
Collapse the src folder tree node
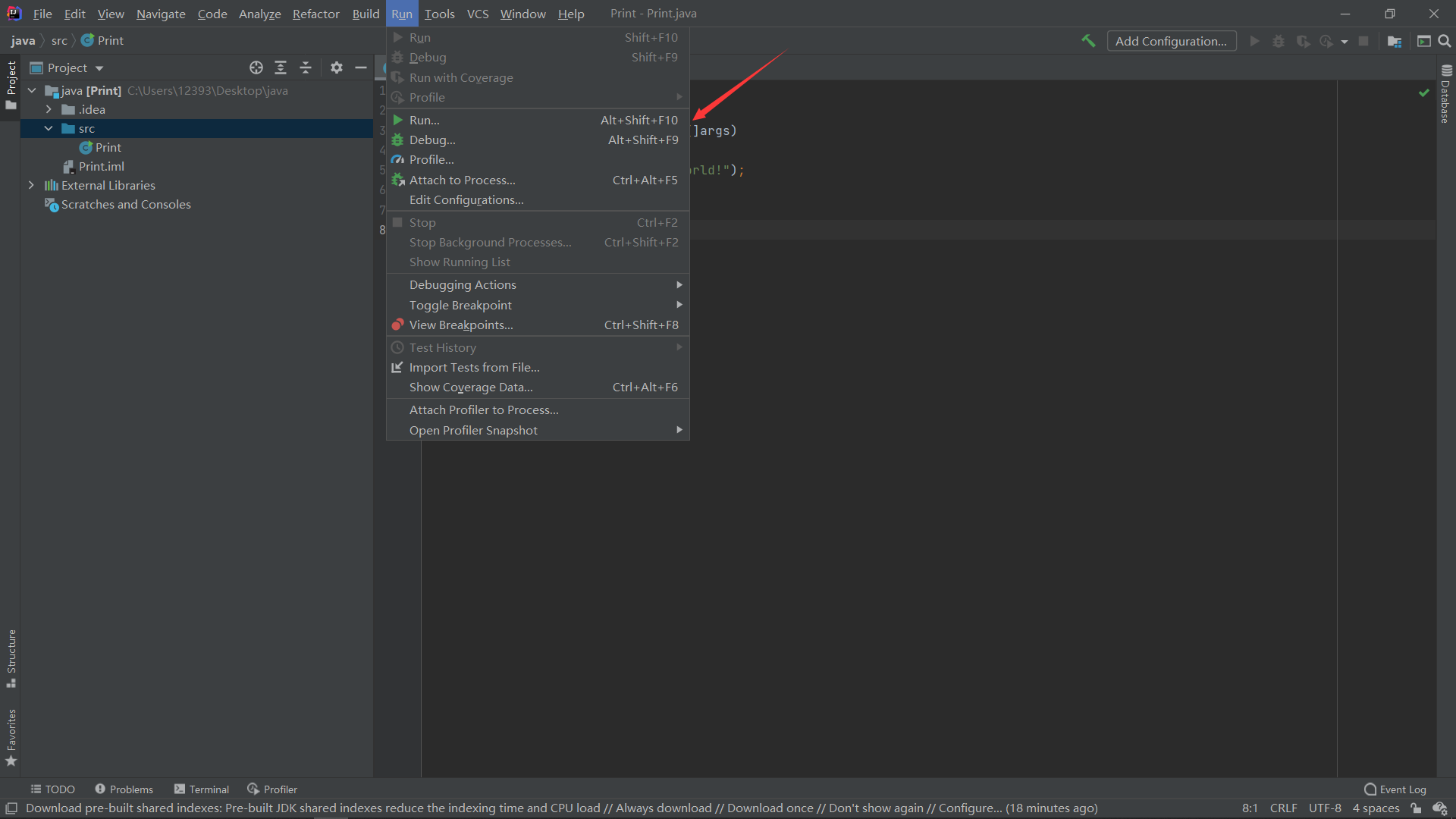49,128
